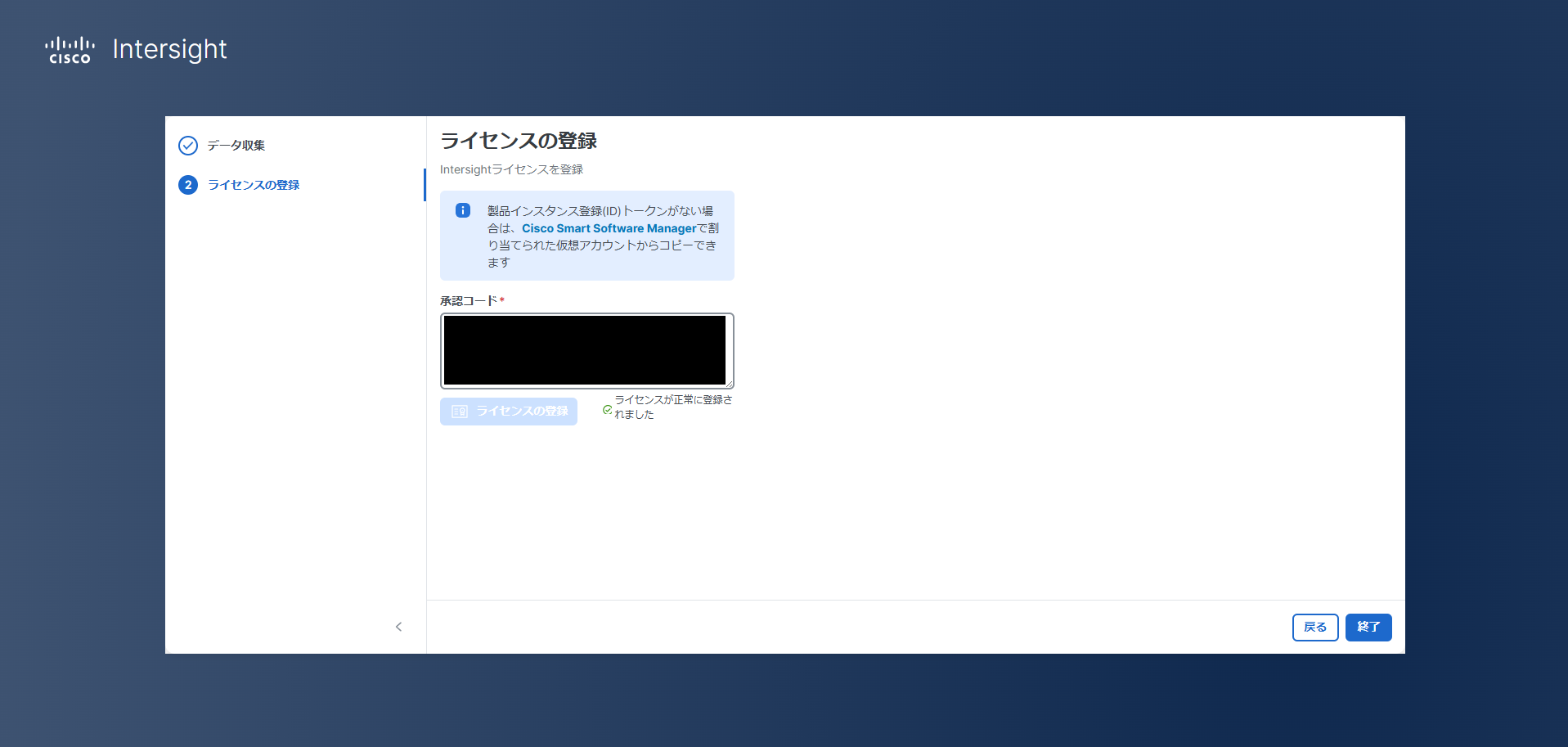Click the 承認コード field label

point(469,301)
